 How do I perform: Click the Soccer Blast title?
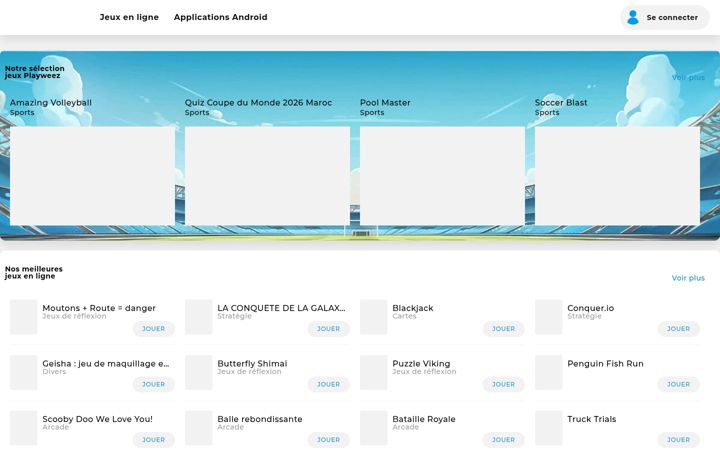(561, 103)
